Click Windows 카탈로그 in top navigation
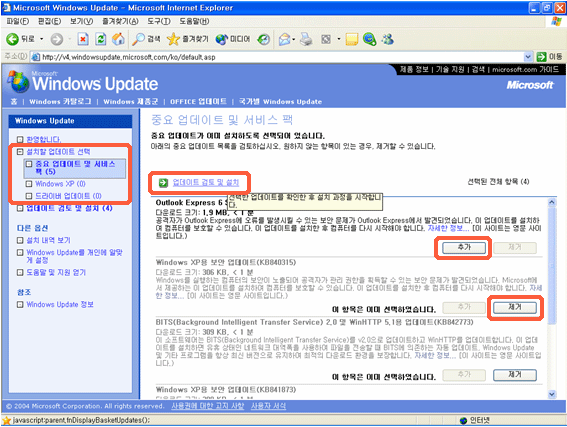Viewport: 567px width, 427px height. 60,102
